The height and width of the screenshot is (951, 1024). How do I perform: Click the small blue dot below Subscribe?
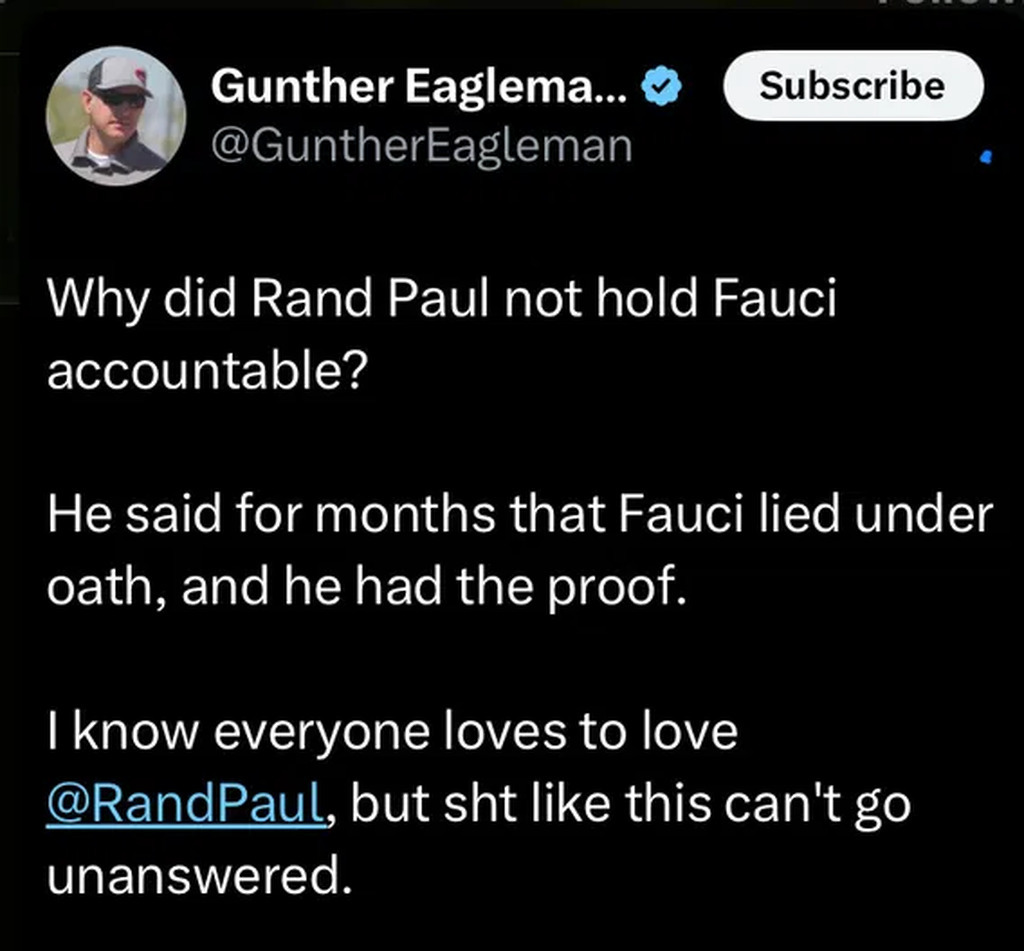tap(986, 157)
